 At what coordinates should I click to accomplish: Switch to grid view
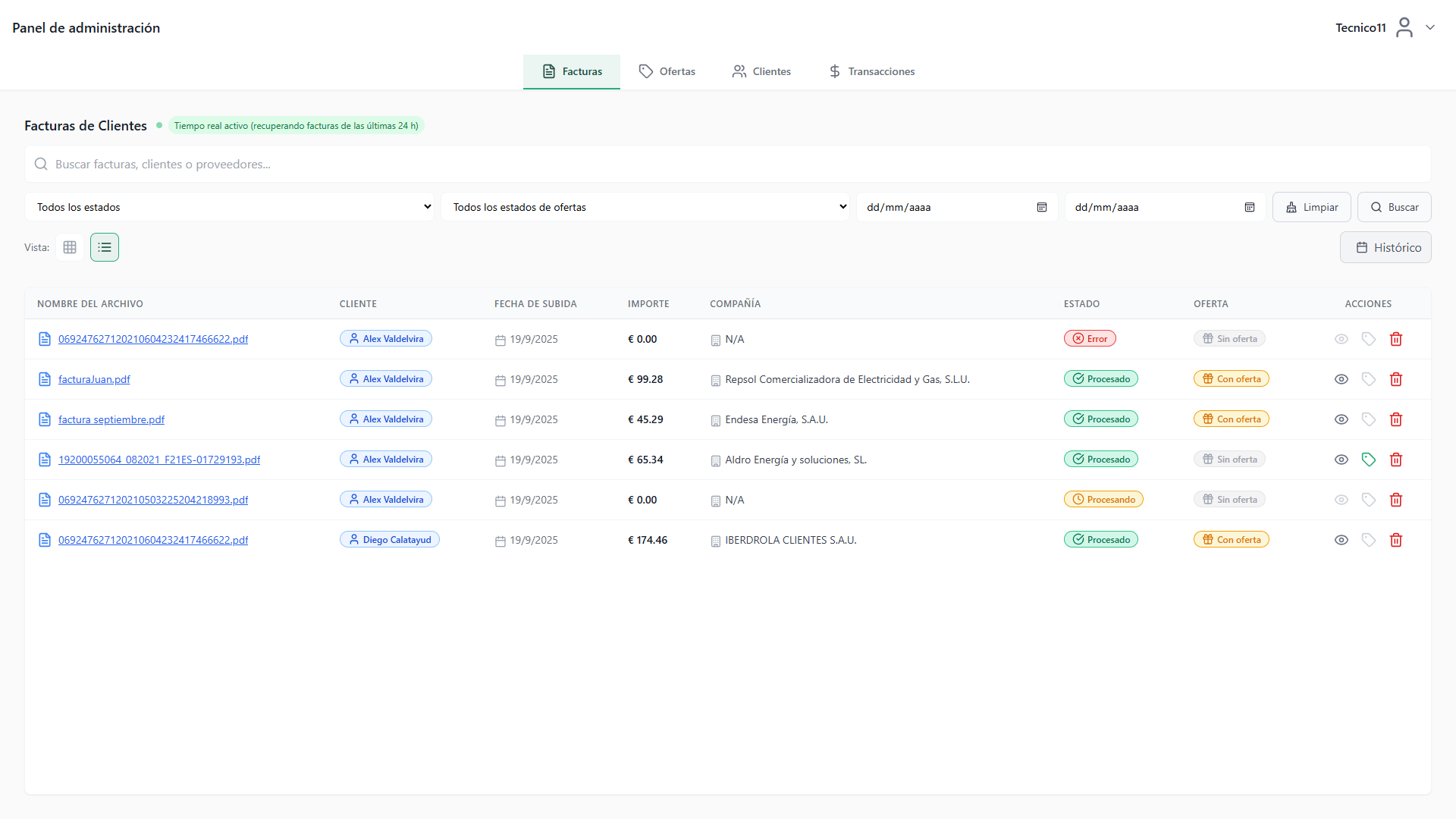[70, 247]
